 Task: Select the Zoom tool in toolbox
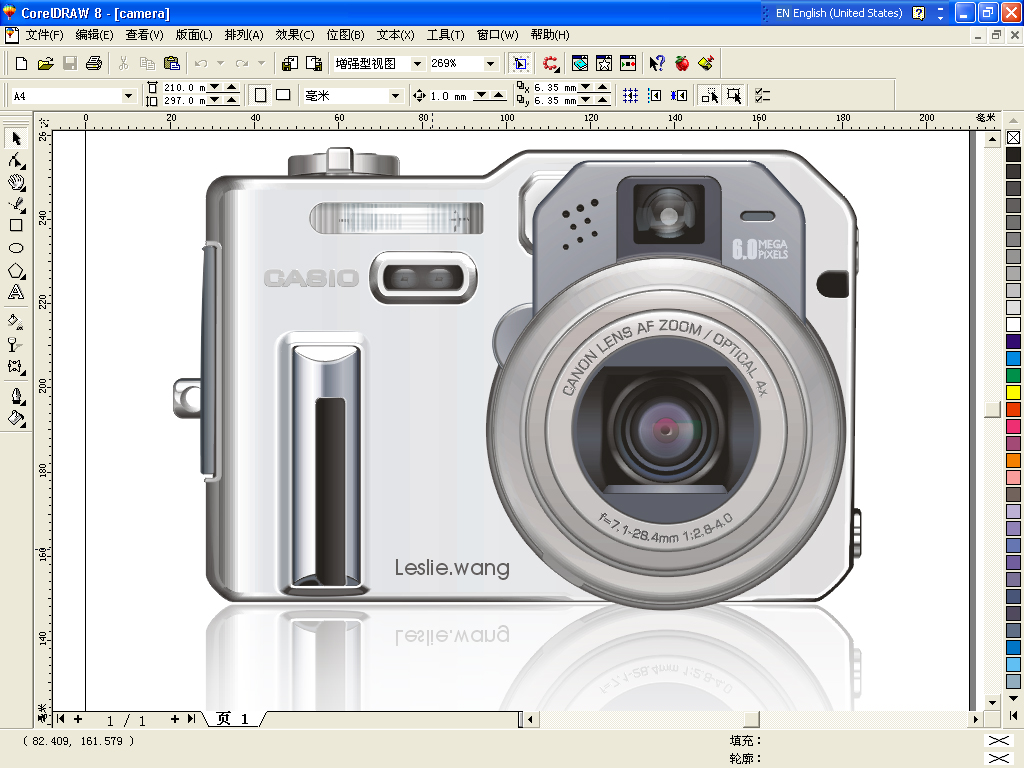click(16, 182)
